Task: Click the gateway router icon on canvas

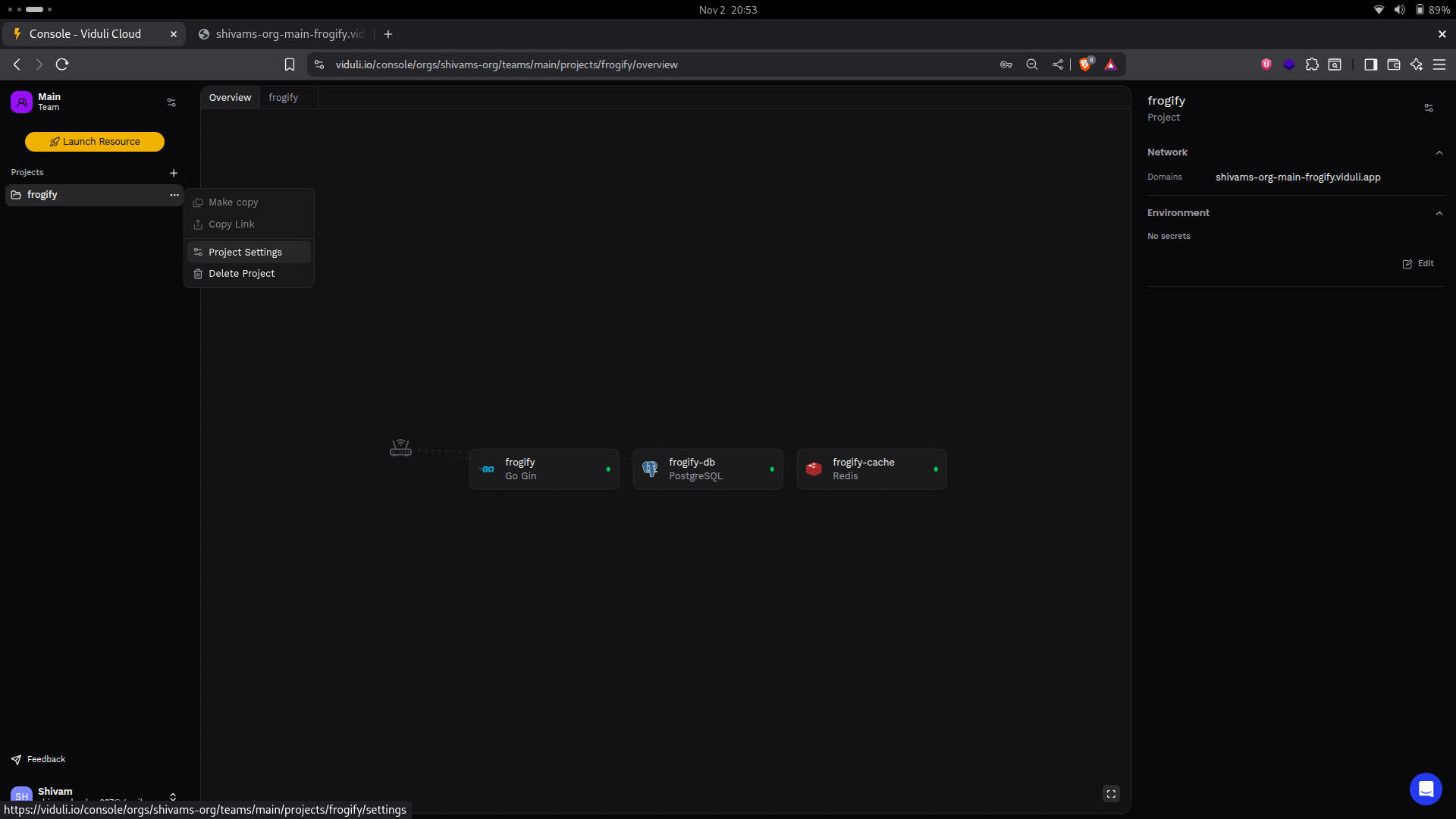Action: click(400, 448)
